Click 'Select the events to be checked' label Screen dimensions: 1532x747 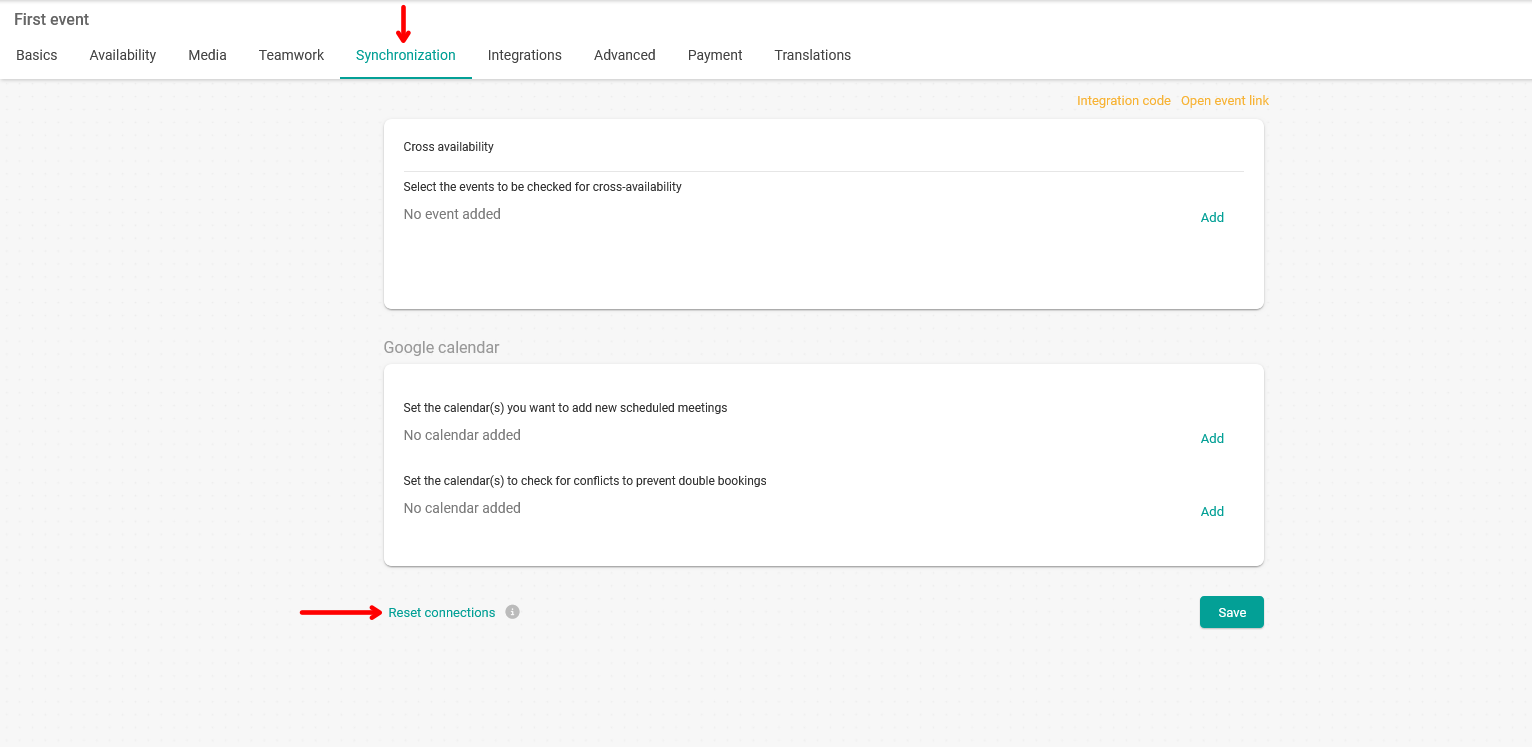click(x=543, y=187)
